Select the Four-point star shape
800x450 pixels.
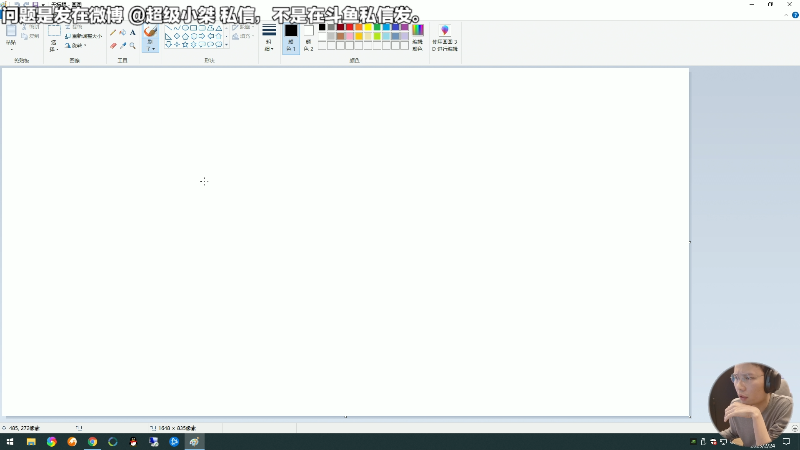click(177, 44)
